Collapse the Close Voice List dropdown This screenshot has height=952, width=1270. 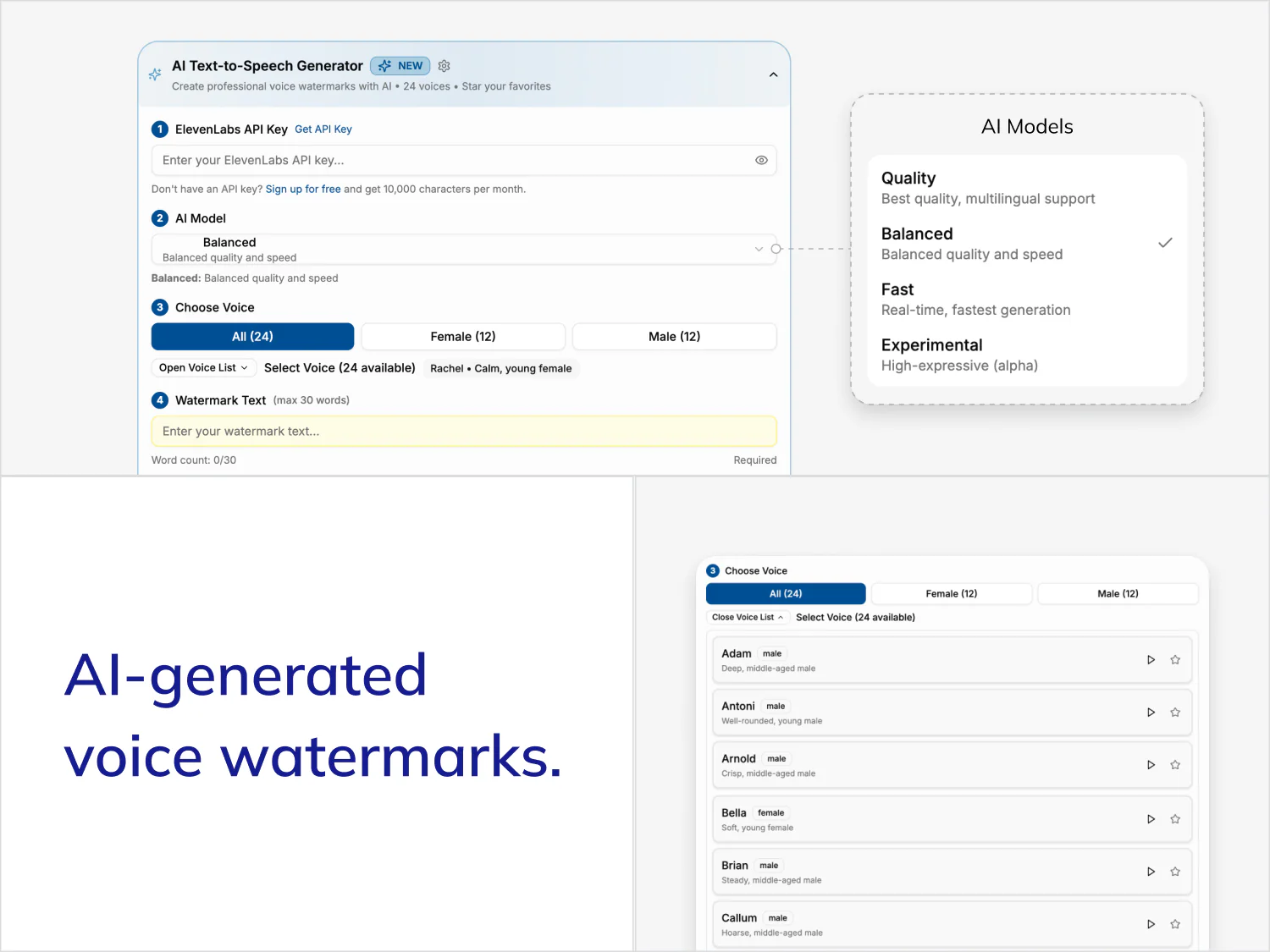pos(748,618)
